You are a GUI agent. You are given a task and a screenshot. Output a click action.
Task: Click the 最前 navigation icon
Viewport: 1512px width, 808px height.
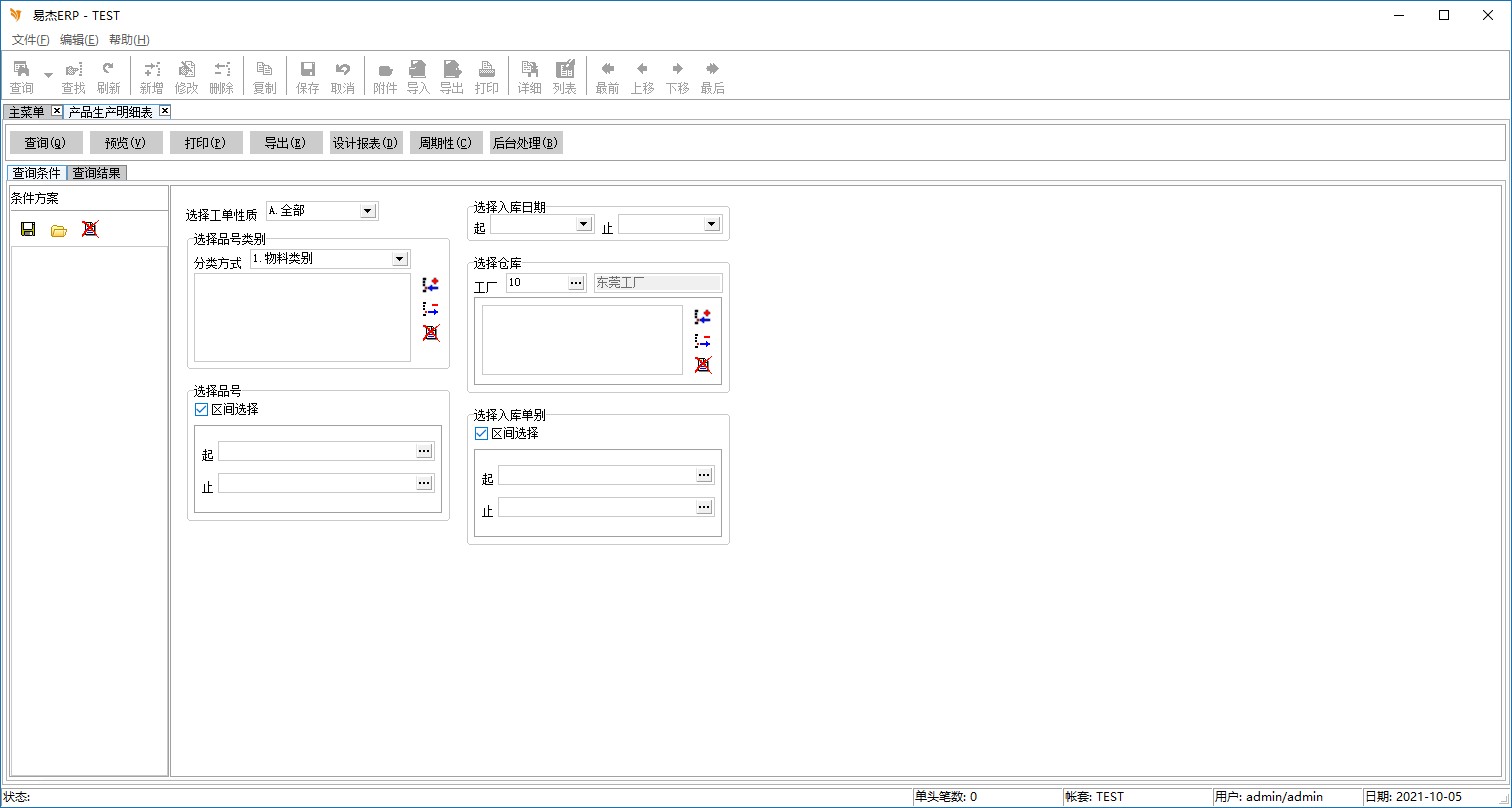pos(607,77)
